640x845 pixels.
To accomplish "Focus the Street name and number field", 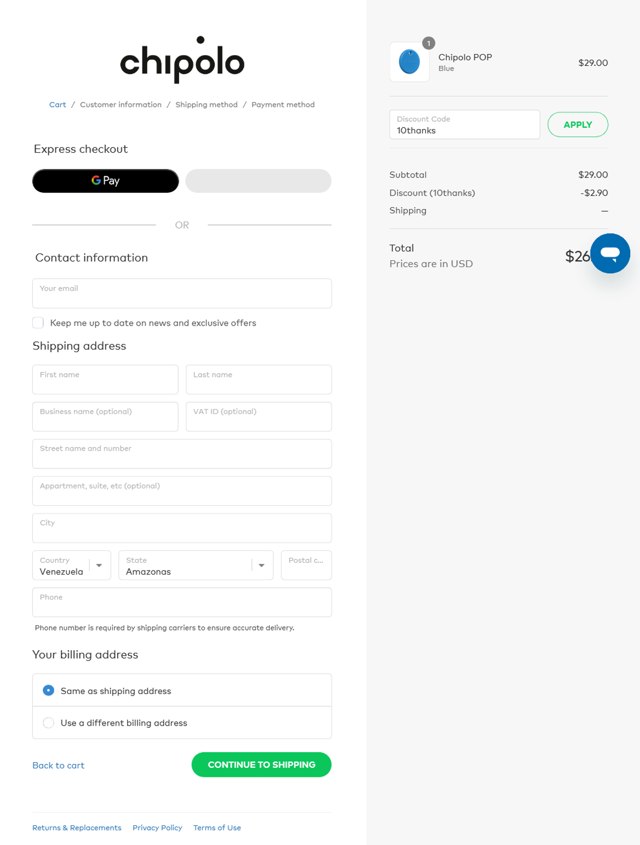I will pos(182,454).
